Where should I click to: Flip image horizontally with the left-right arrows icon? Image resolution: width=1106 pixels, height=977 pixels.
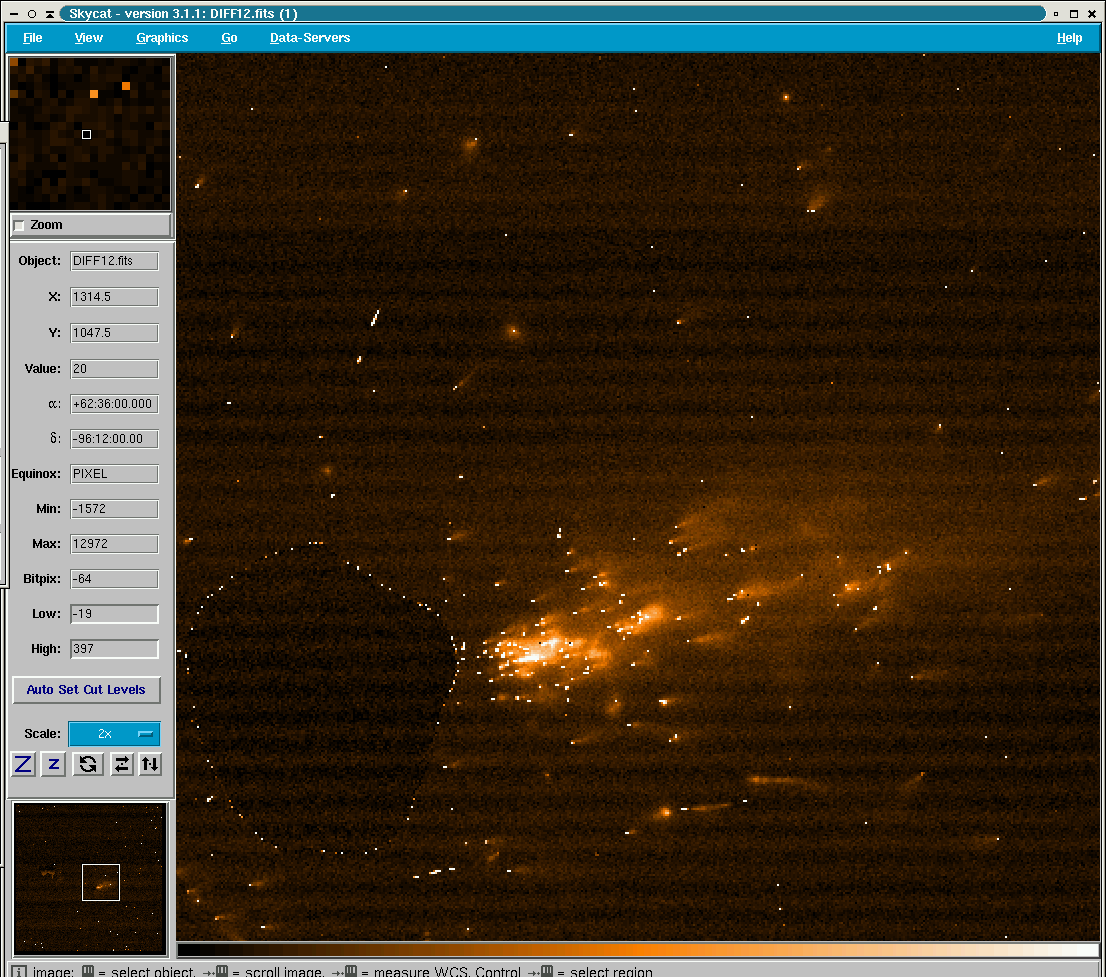pyautogui.click(x=121, y=764)
